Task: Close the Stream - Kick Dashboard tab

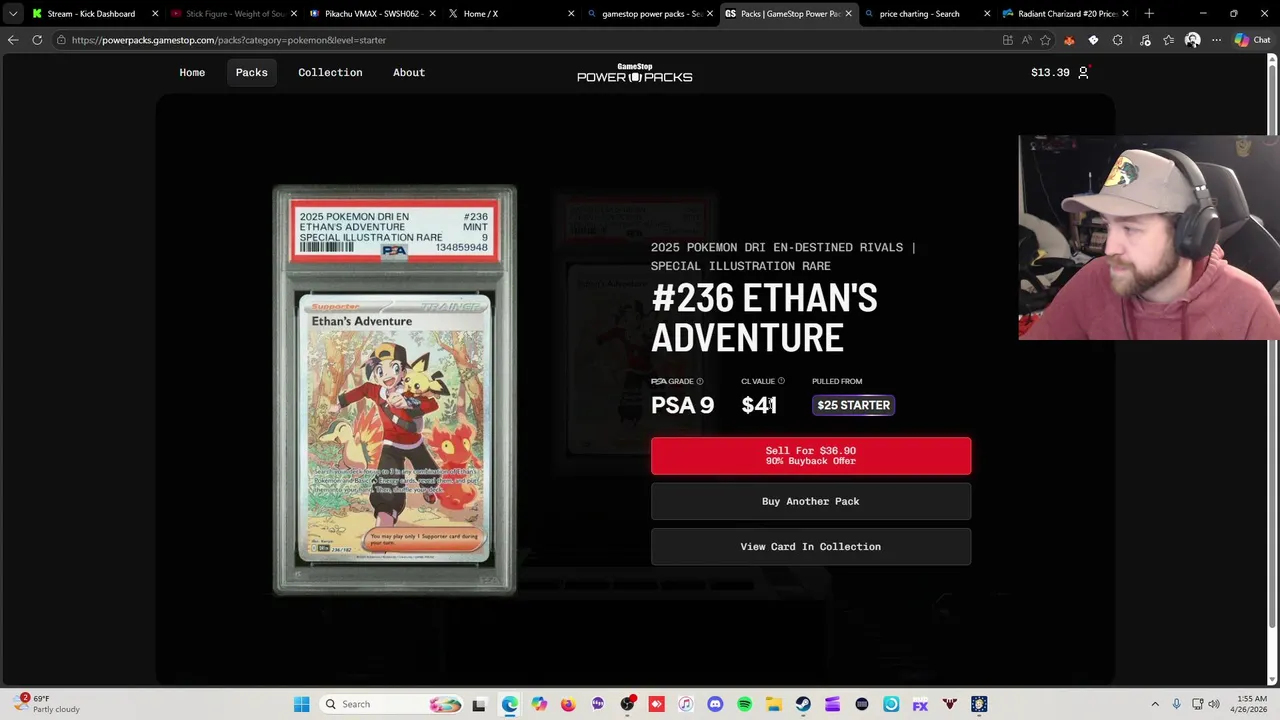Action: [155, 14]
